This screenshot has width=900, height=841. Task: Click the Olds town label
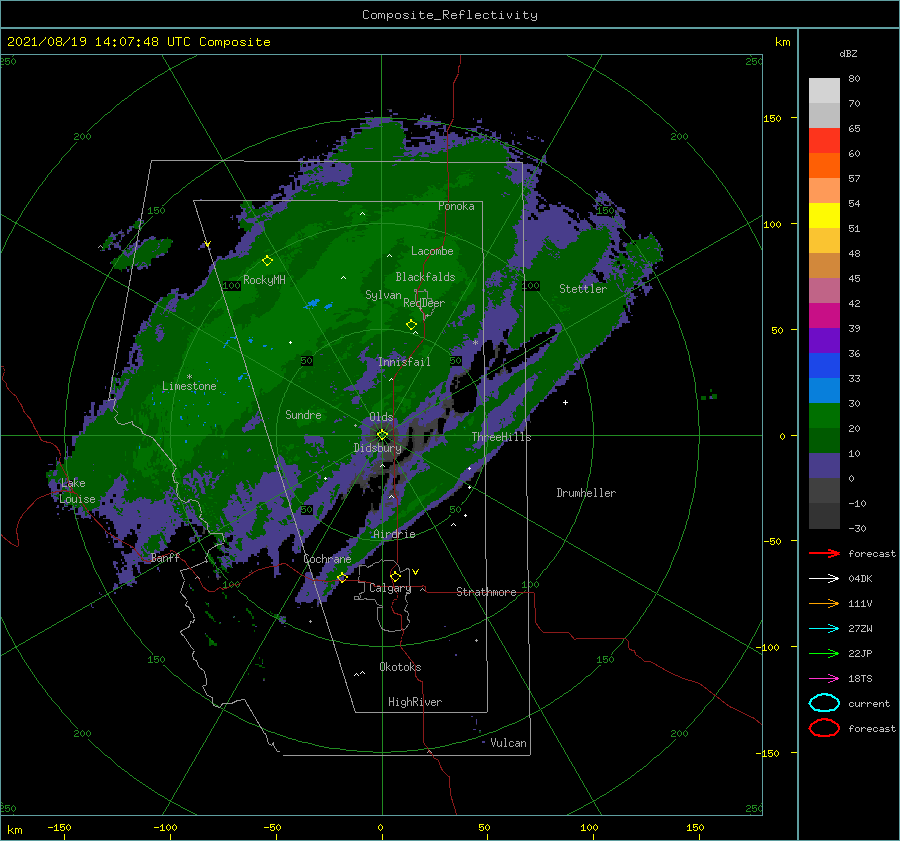click(x=381, y=417)
